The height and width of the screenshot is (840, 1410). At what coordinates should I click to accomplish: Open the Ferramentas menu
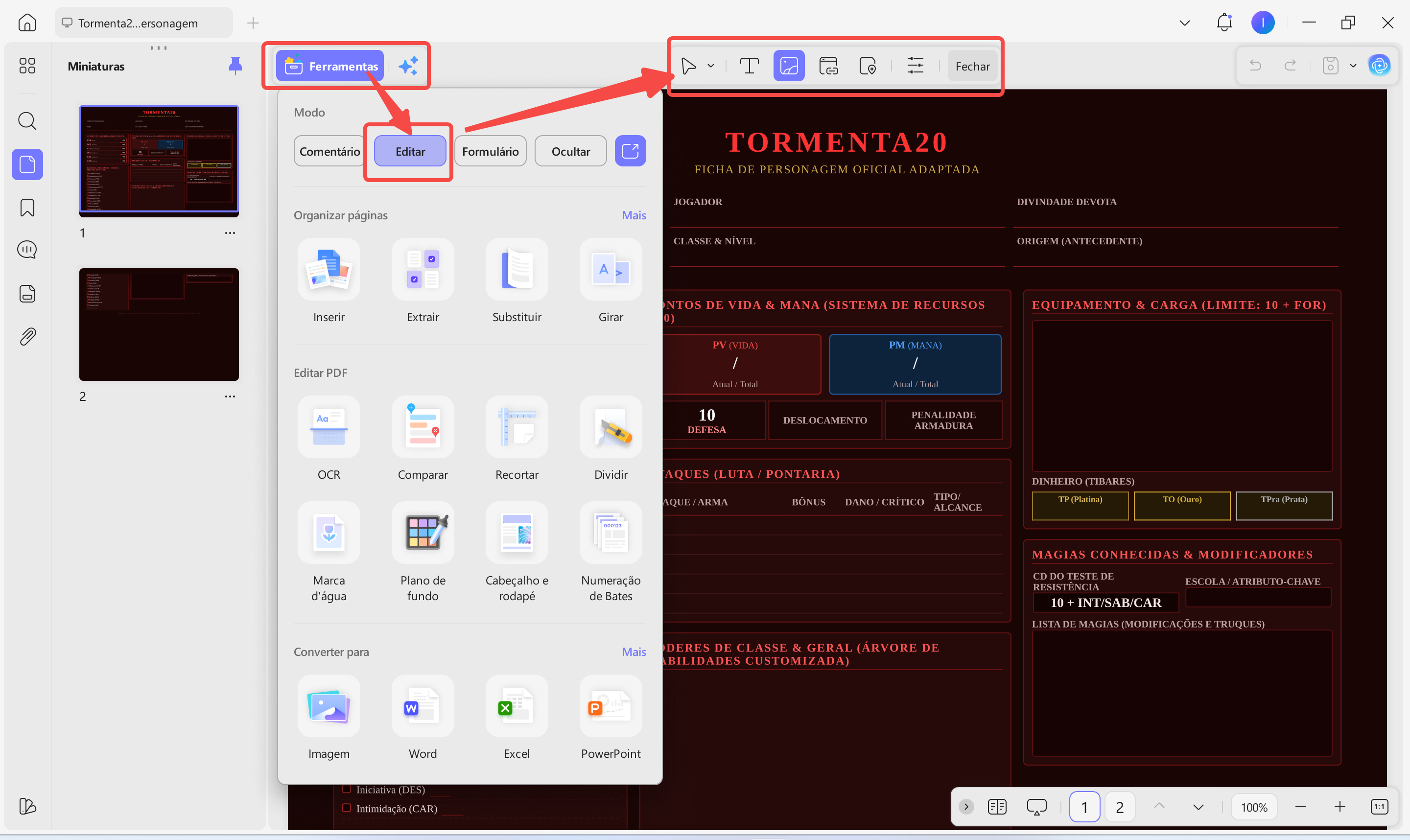click(330, 66)
